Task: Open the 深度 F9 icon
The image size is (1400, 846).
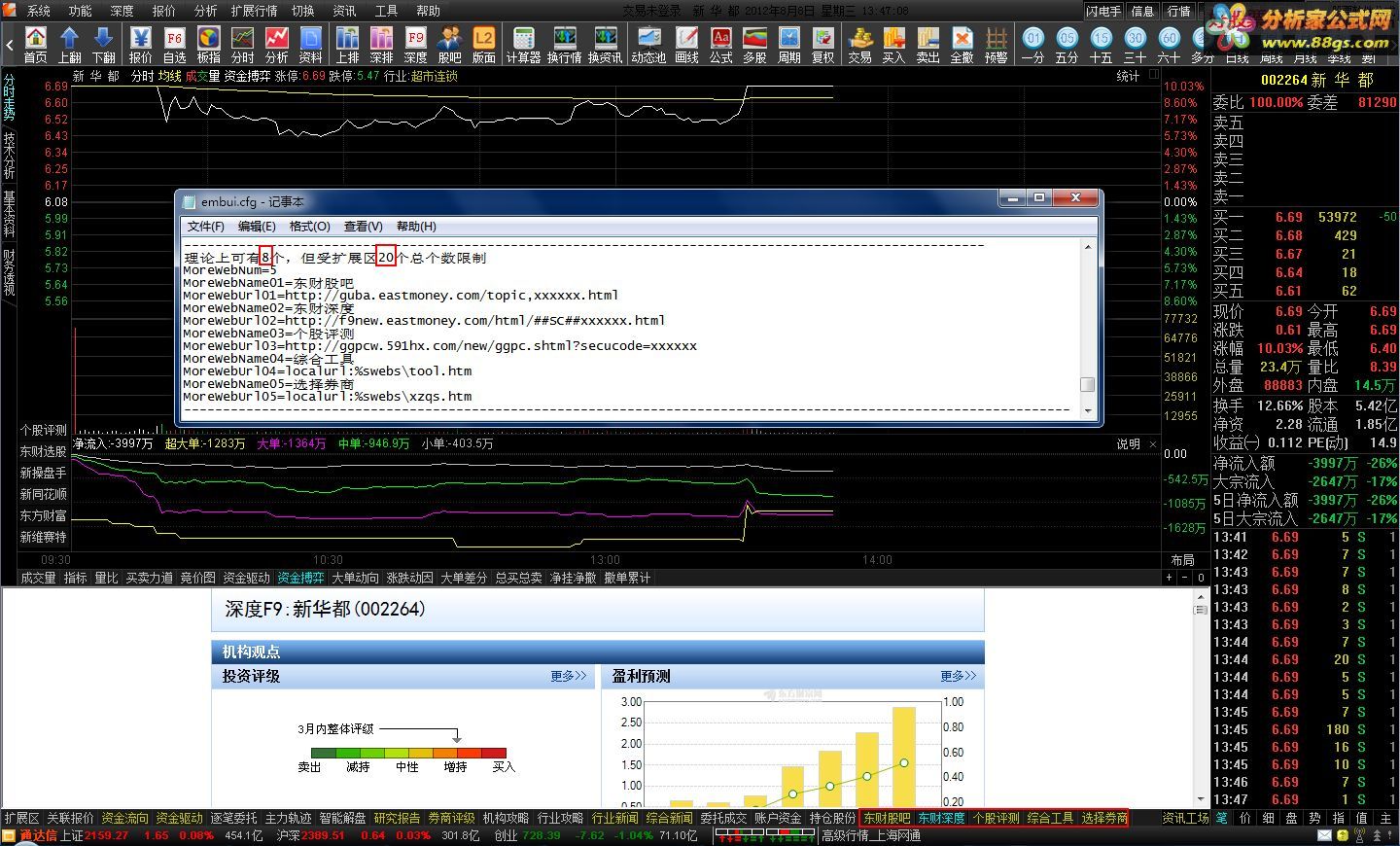Action: (x=416, y=45)
